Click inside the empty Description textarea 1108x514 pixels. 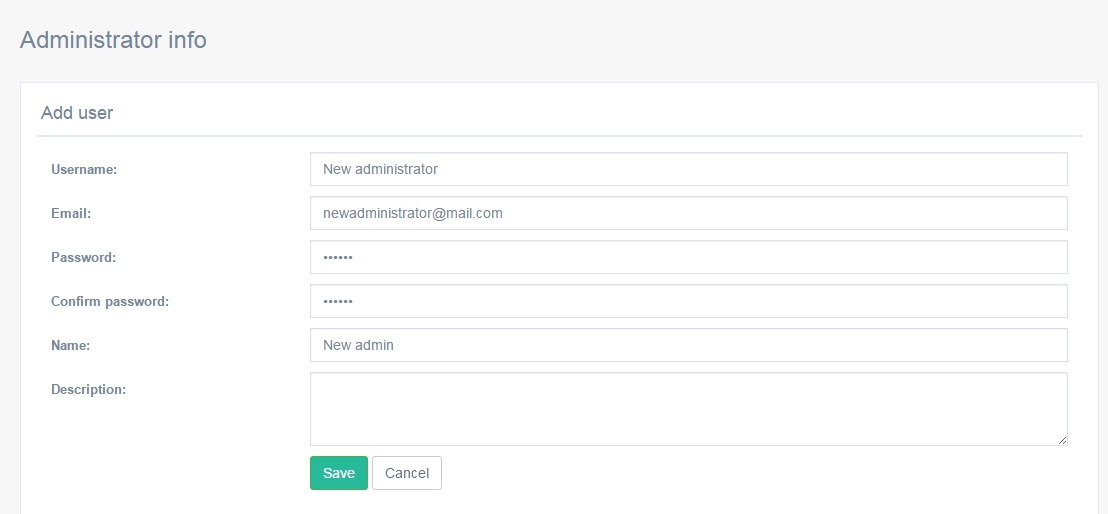(x=688, y=409)
